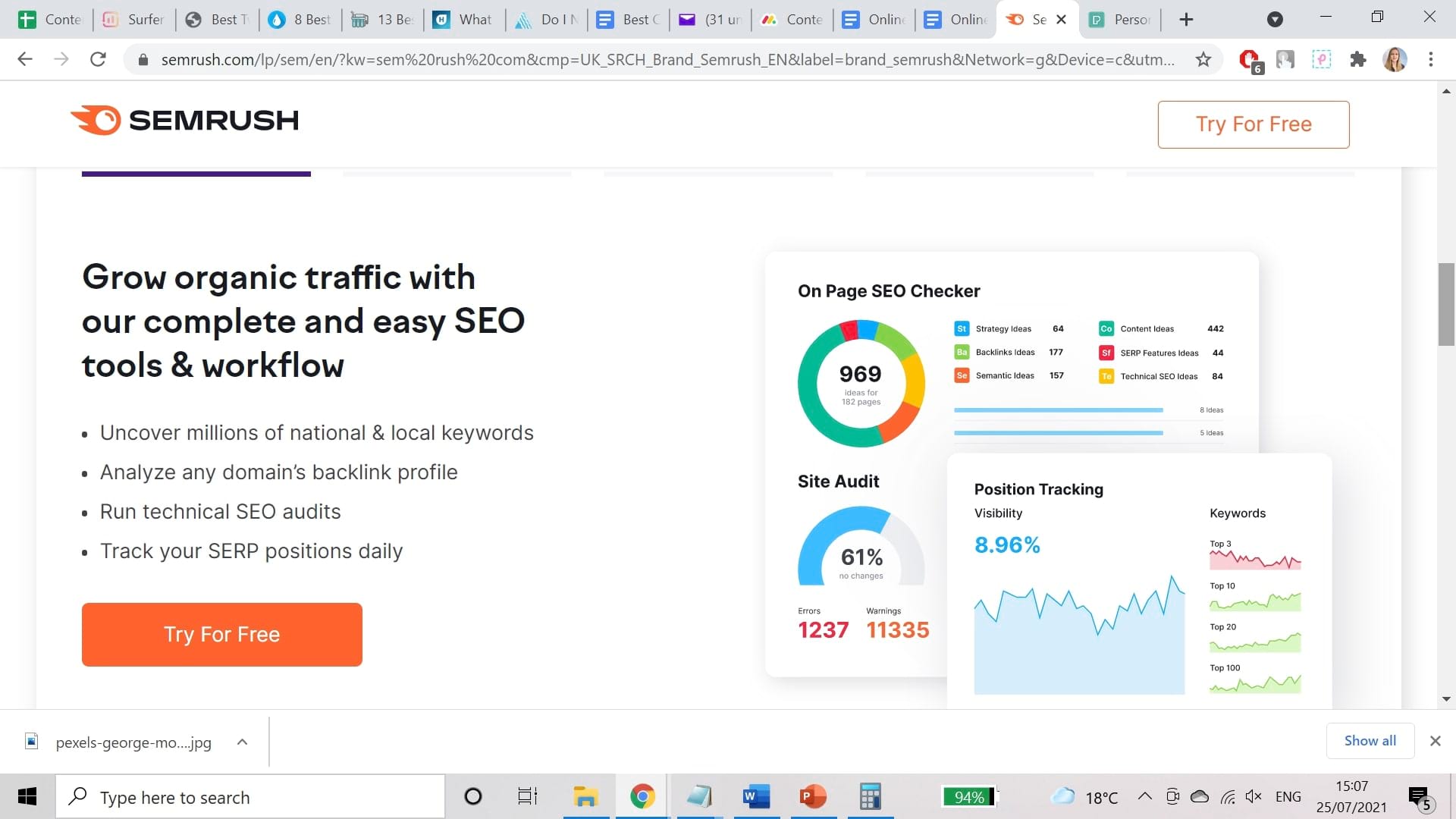Image resolution: width=1456 pixels, height=819 pixels.
Task: Click the Top 3 keywords sparkline
Action: [x=1255, y=560]
